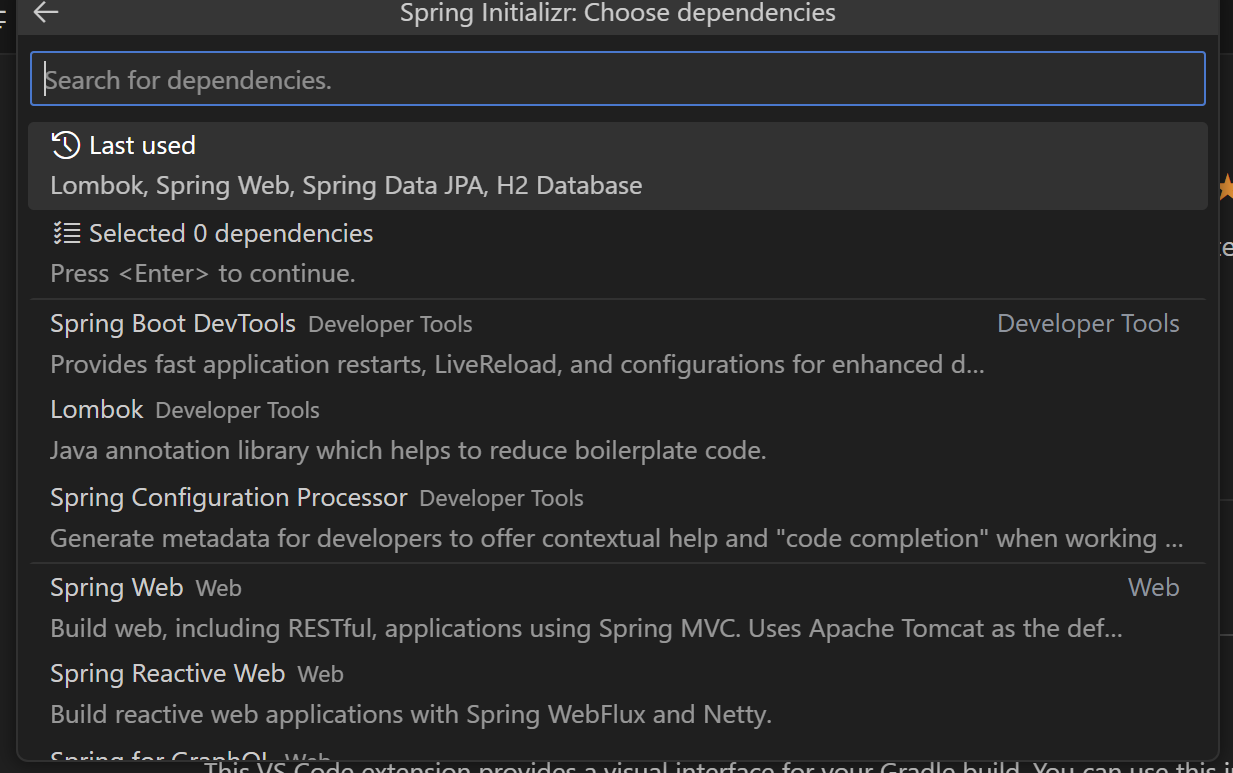Screen dimensions: 1233x773
Task: Choose Spring Reactive Web dependency
Action: tap(168, 674)
